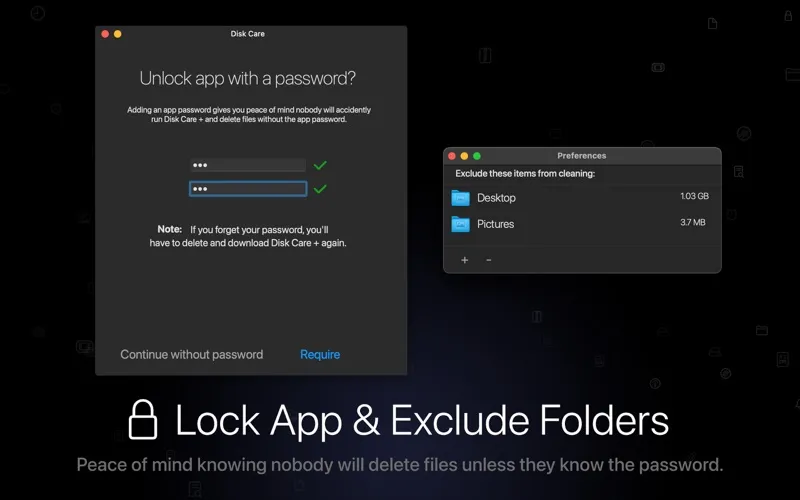Click the 3.7 MB size value
This screenshot has height=500, width=800.
(x=693, y=222)
